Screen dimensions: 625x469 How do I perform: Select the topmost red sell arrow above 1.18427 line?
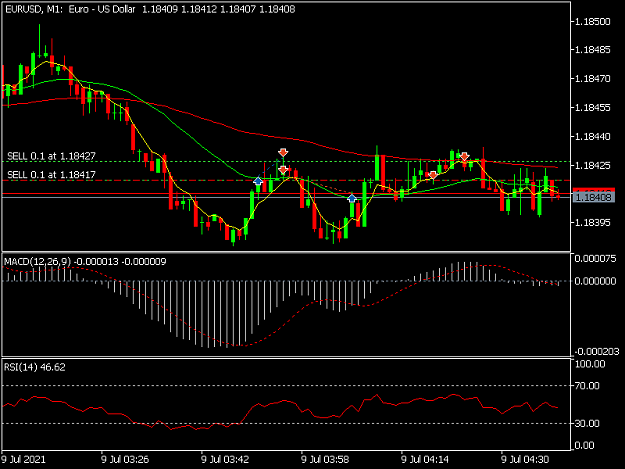(283, 152)
